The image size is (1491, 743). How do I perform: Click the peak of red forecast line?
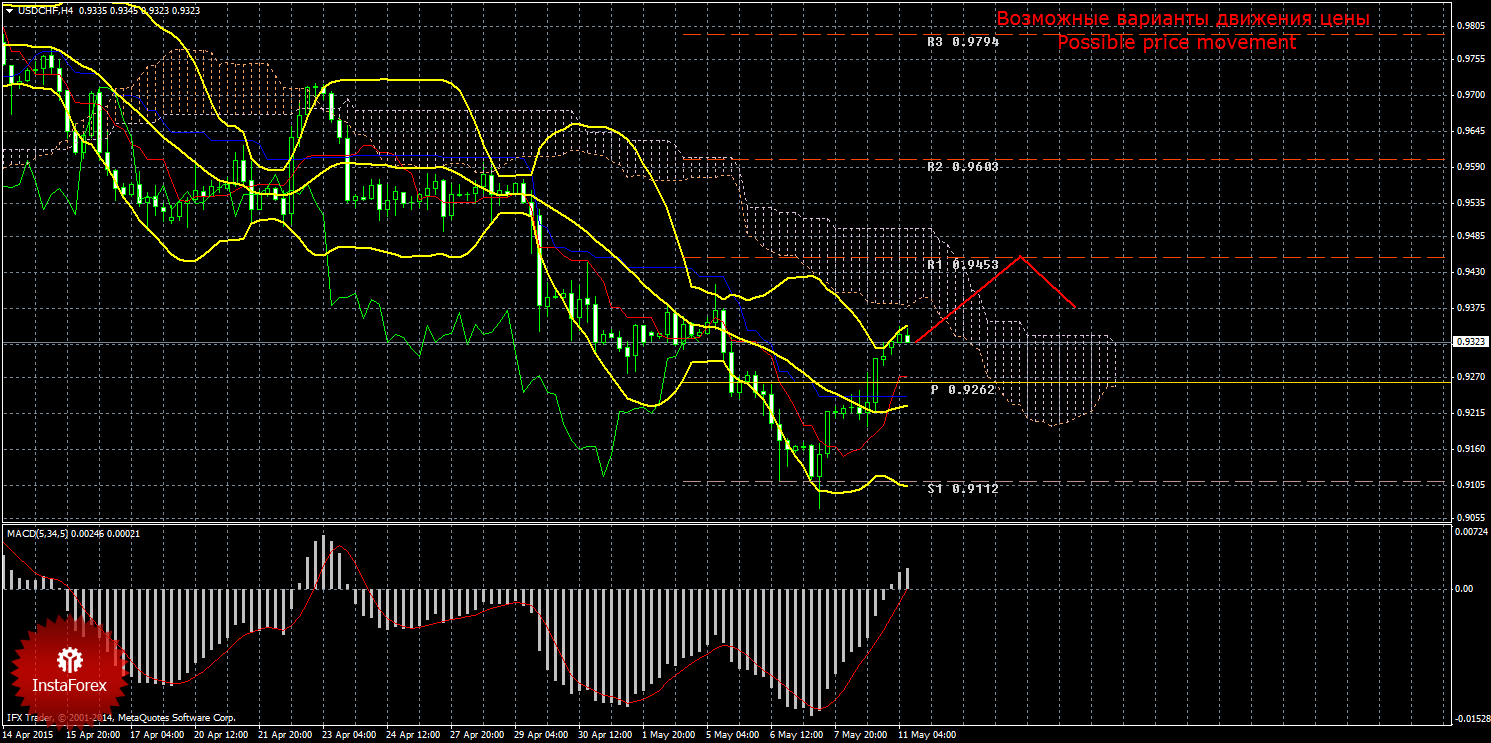coord(1019,257)
